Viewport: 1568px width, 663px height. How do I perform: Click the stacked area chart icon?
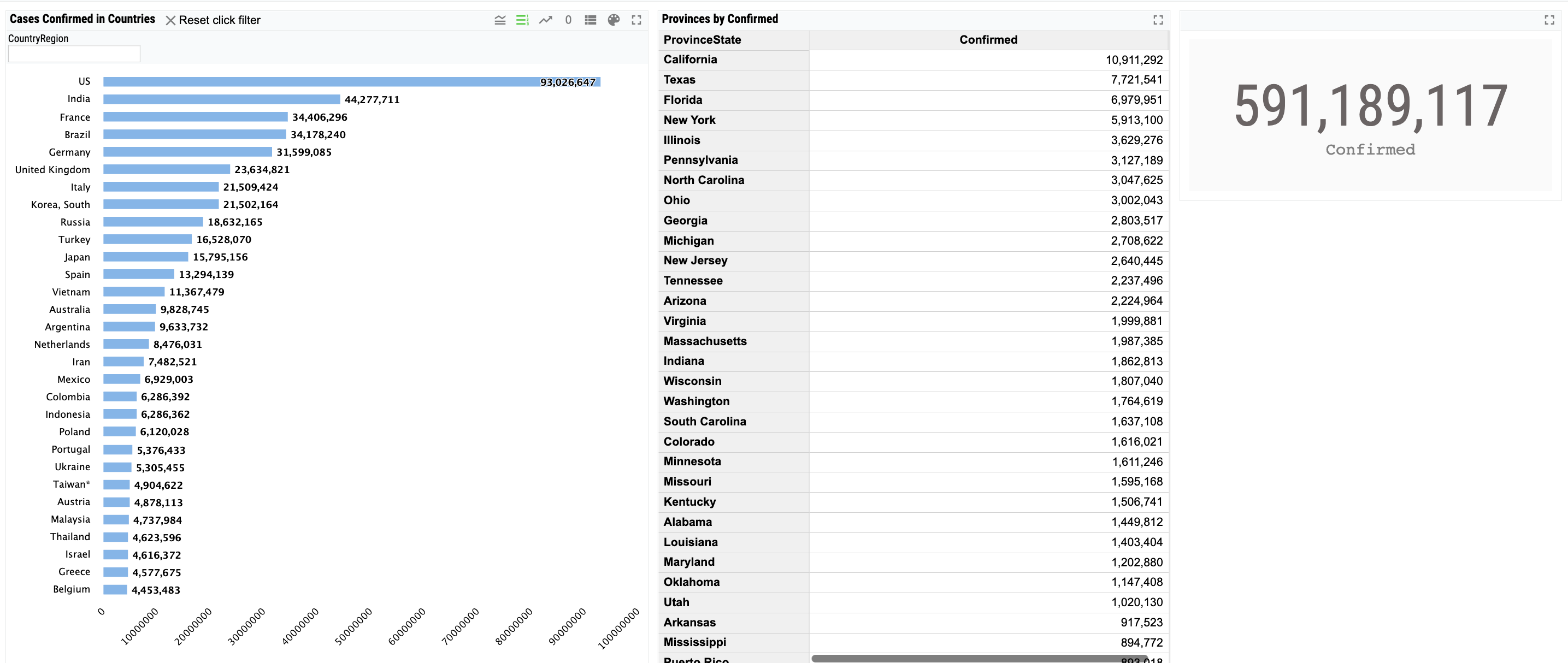tap(500, 20)
